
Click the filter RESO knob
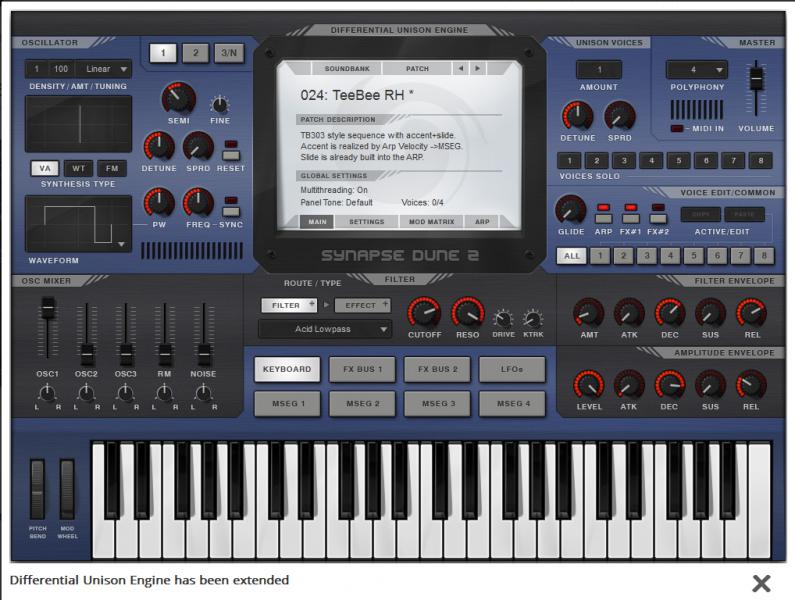coord(467,313)
